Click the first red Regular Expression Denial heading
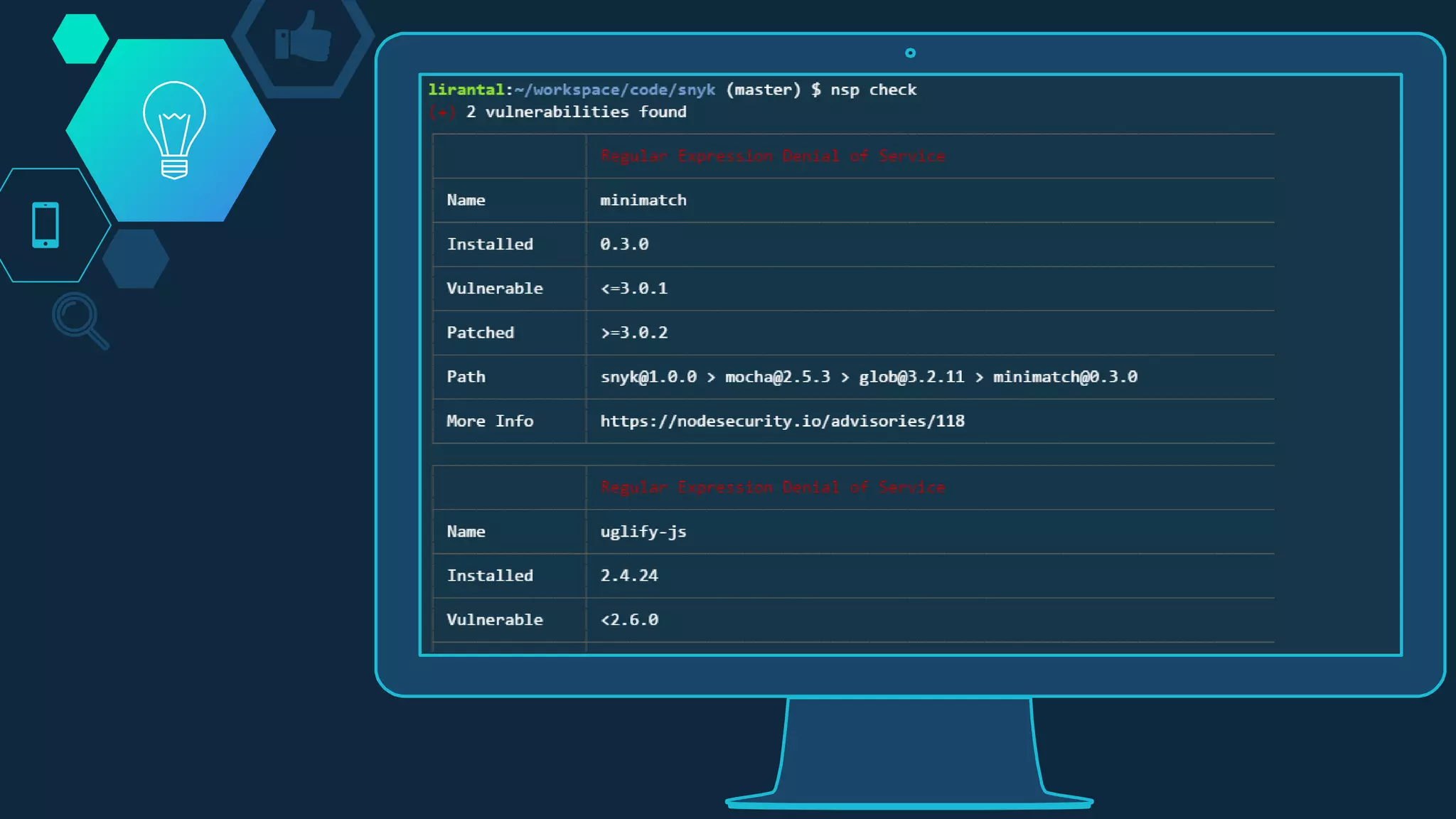The image size is (1456, 819). [x=772, y=156]
